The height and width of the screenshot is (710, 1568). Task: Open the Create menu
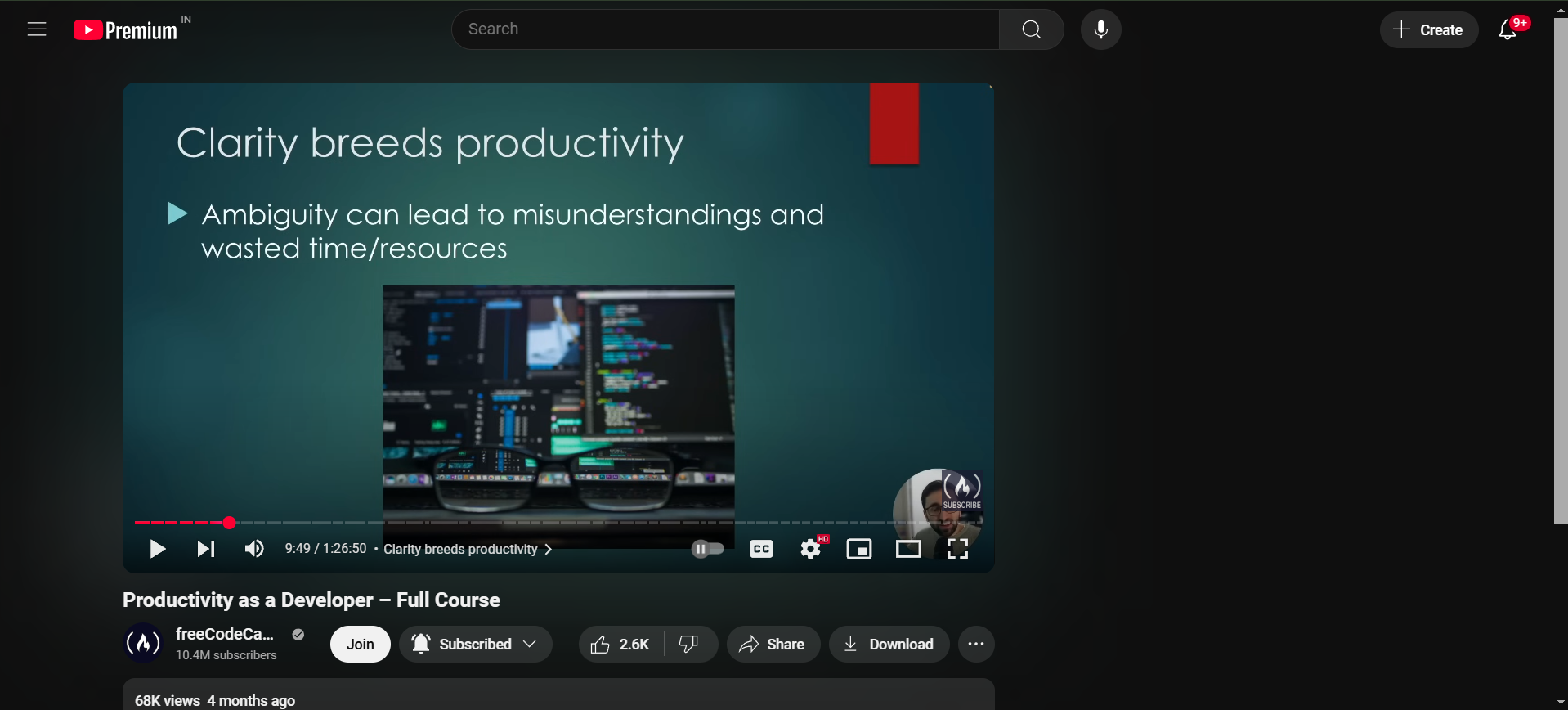[x=1429, y=29]
